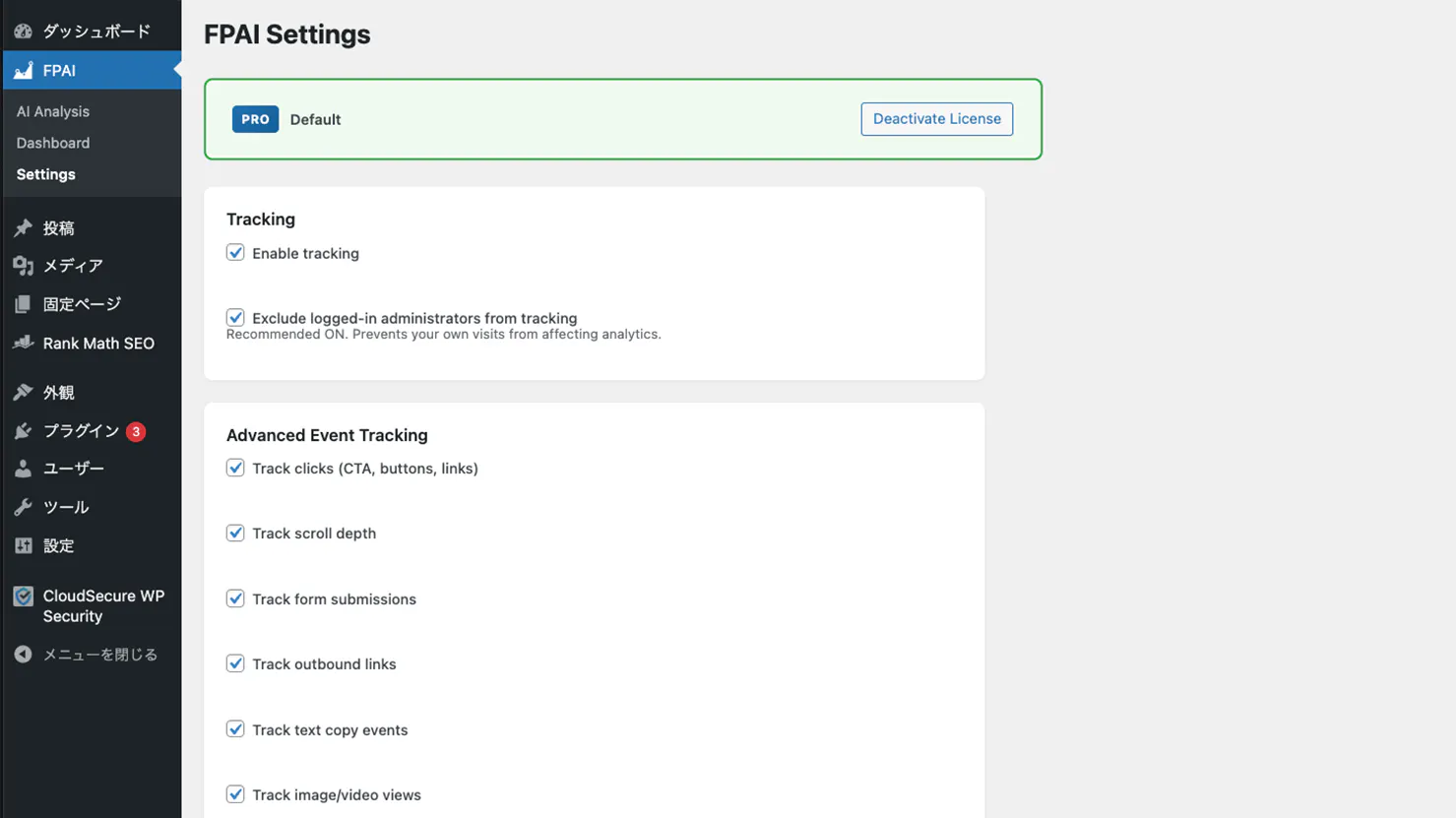Screen dimensions: 1456x818
Task: Toggle Track outbound links checkbox
Action: pyautogui.click(x=235, y=663)
